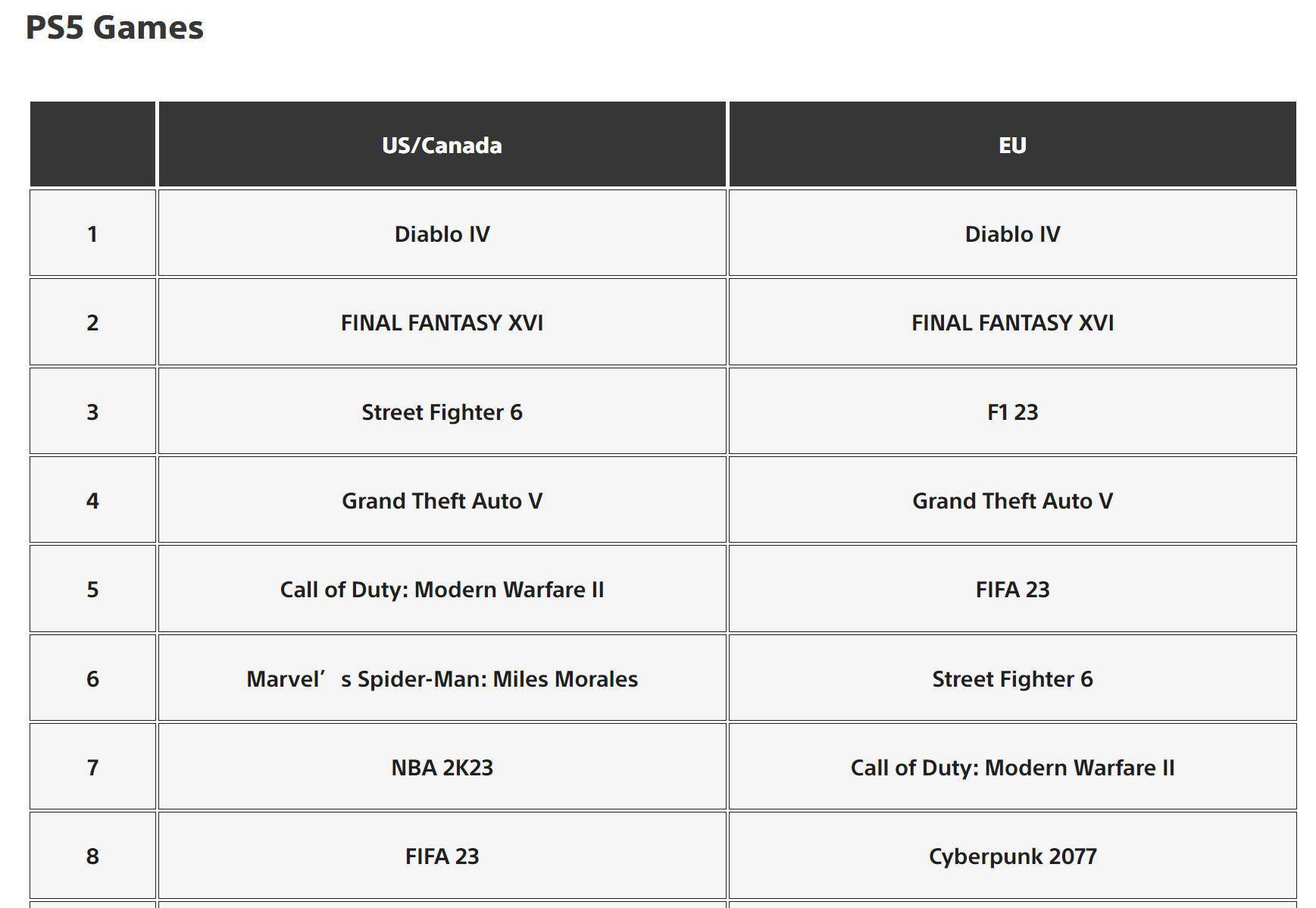Click Diablo IV in US/Canada column
Image resolution: width=1316 pixels, height=908 pixels.
[x=442, y=233]
